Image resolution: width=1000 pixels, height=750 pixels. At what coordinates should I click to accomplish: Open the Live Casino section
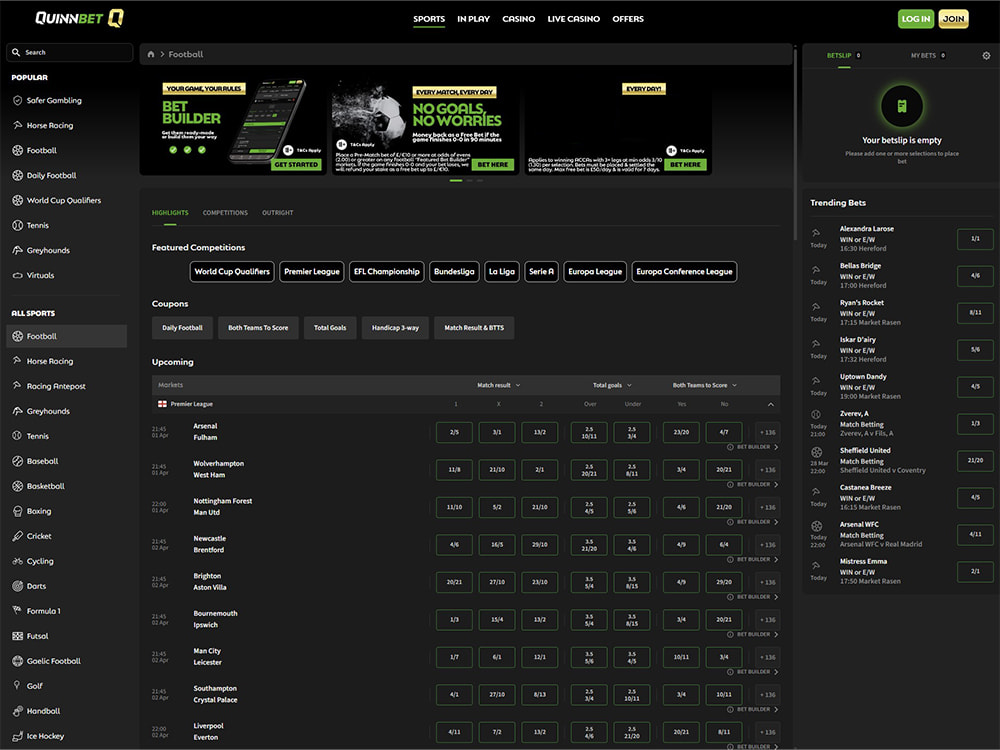pyautogui.click(x=573, y=19)
